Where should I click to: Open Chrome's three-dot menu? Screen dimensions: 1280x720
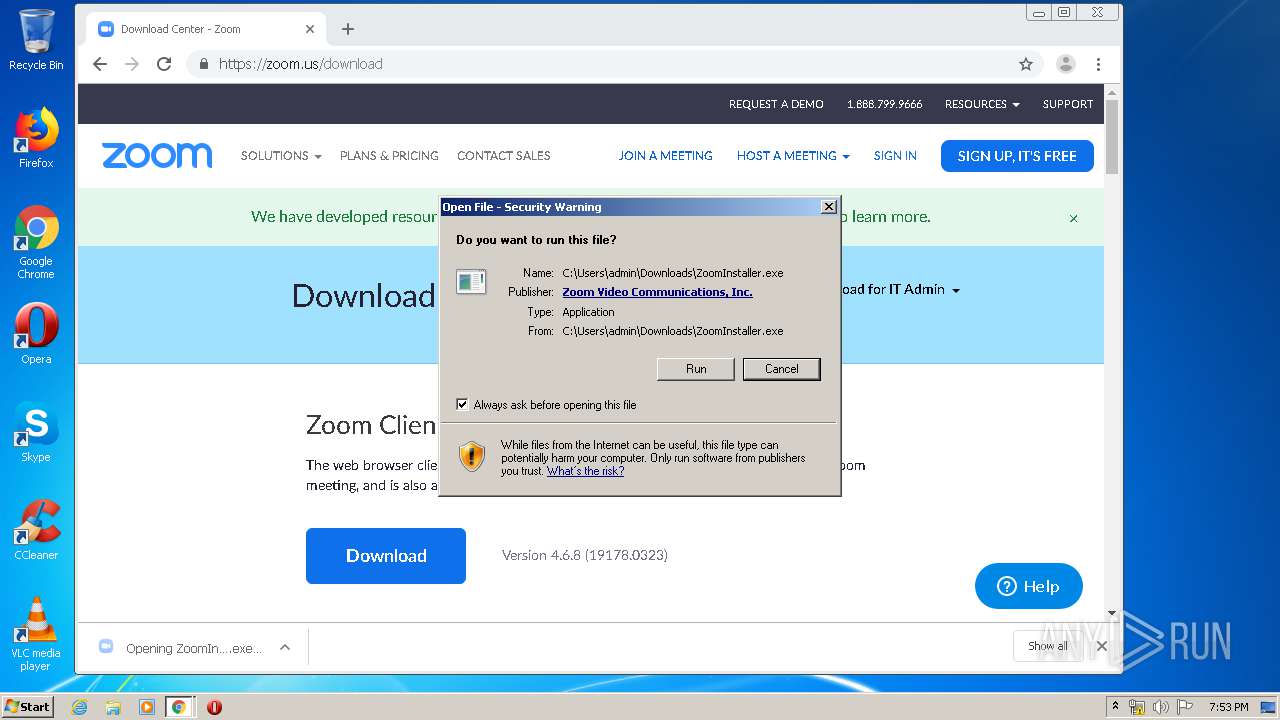[1098, 64]
